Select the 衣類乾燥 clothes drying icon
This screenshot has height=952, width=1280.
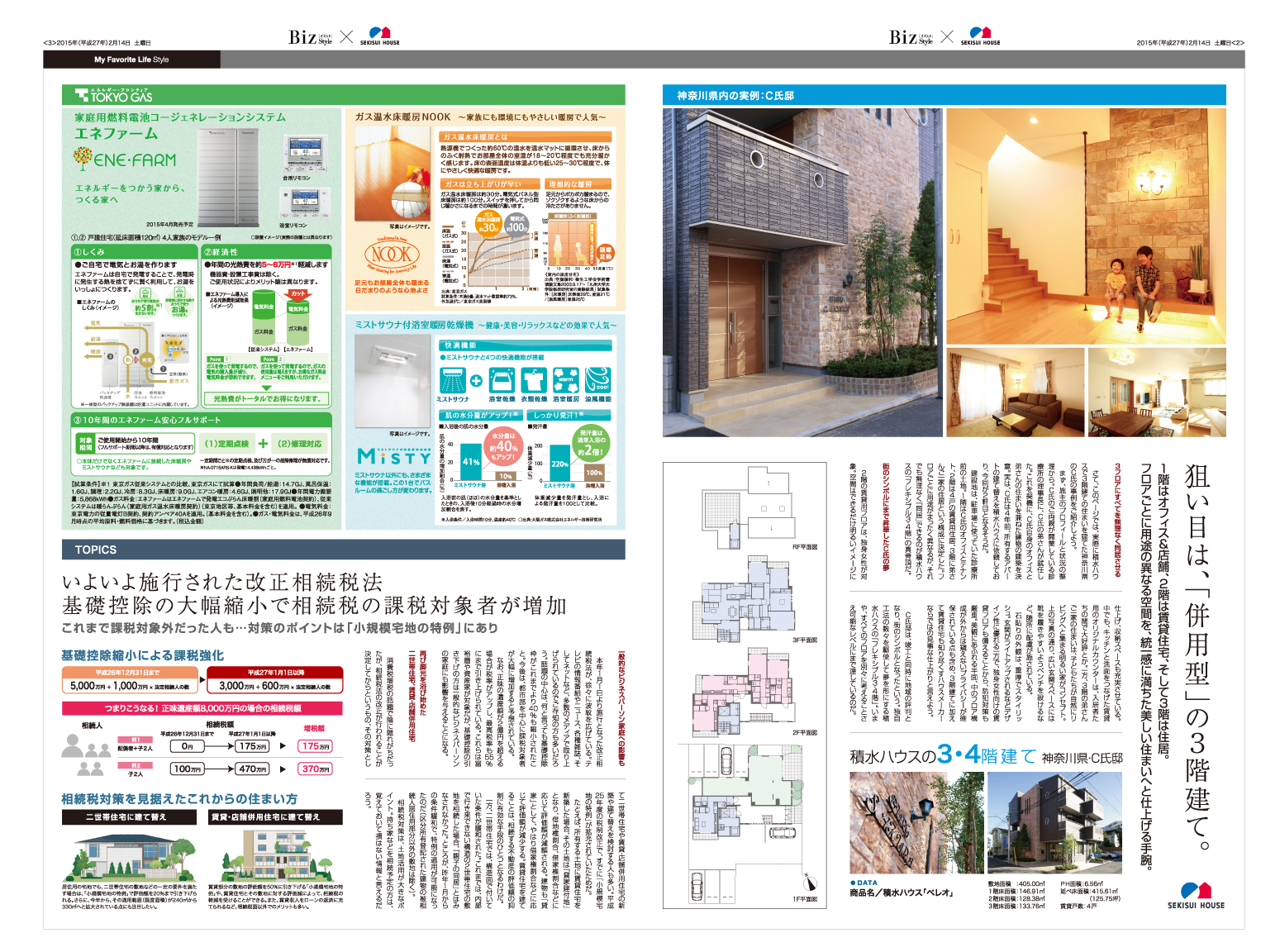point(534,380)
